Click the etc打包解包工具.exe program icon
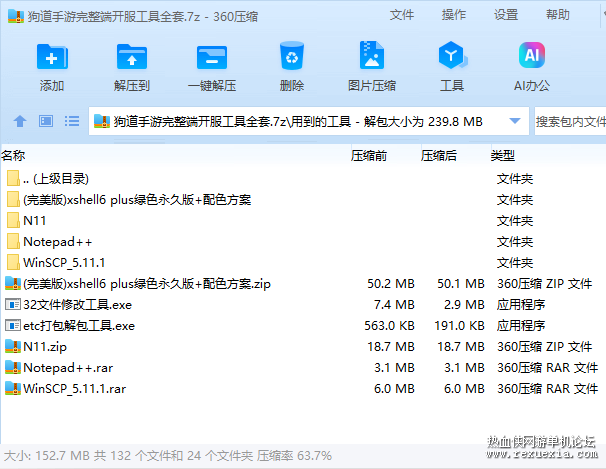The height and width of the screenshot is (469, 606). point(13,325)
